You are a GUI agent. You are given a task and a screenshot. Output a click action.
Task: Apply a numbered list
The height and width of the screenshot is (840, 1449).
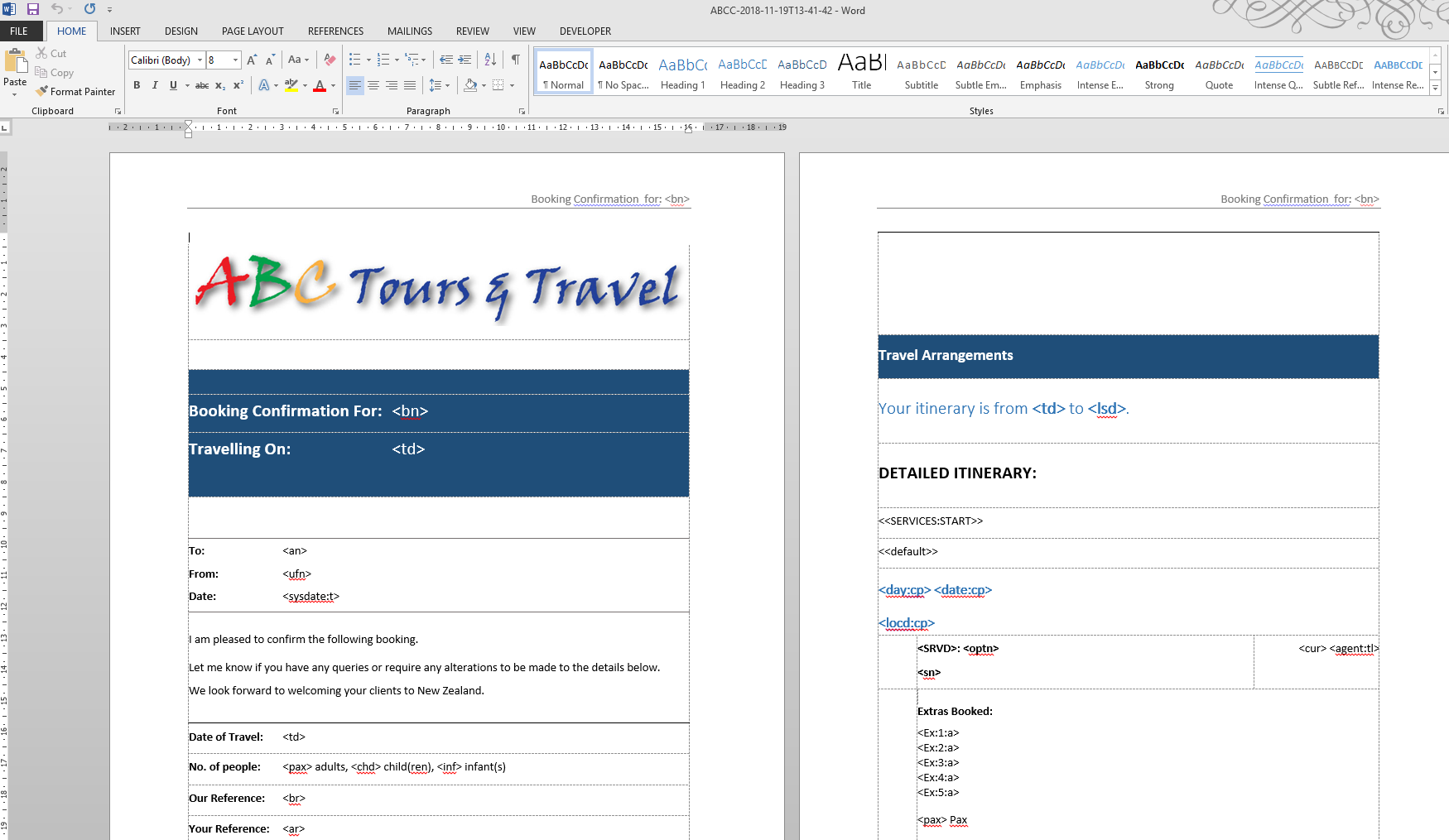pos(383,60)
